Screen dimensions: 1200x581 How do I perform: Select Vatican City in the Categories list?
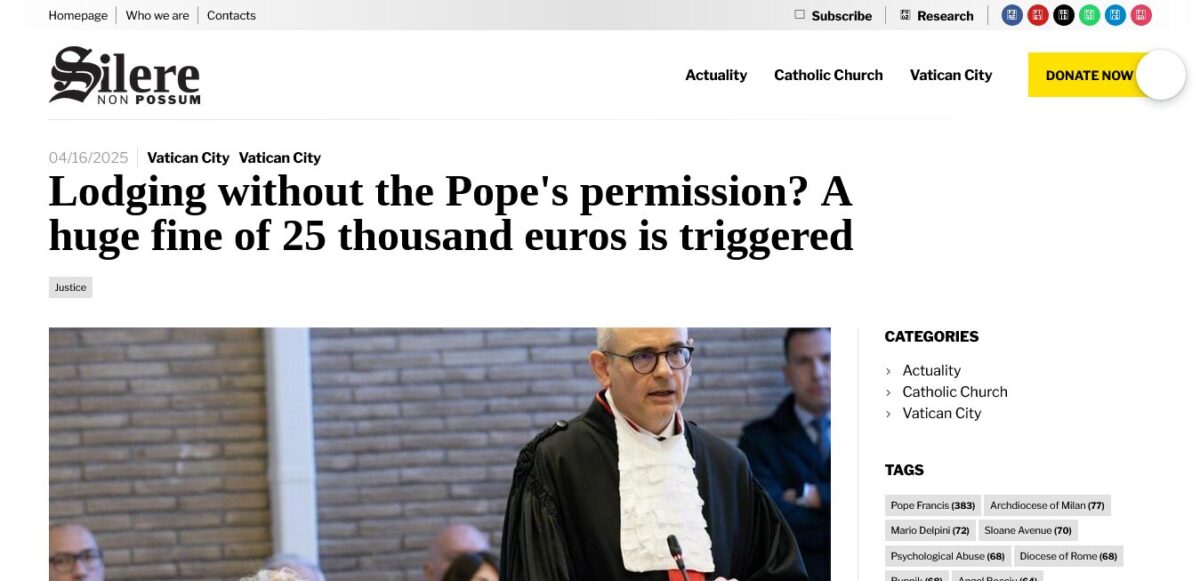[x=942, y=413]
